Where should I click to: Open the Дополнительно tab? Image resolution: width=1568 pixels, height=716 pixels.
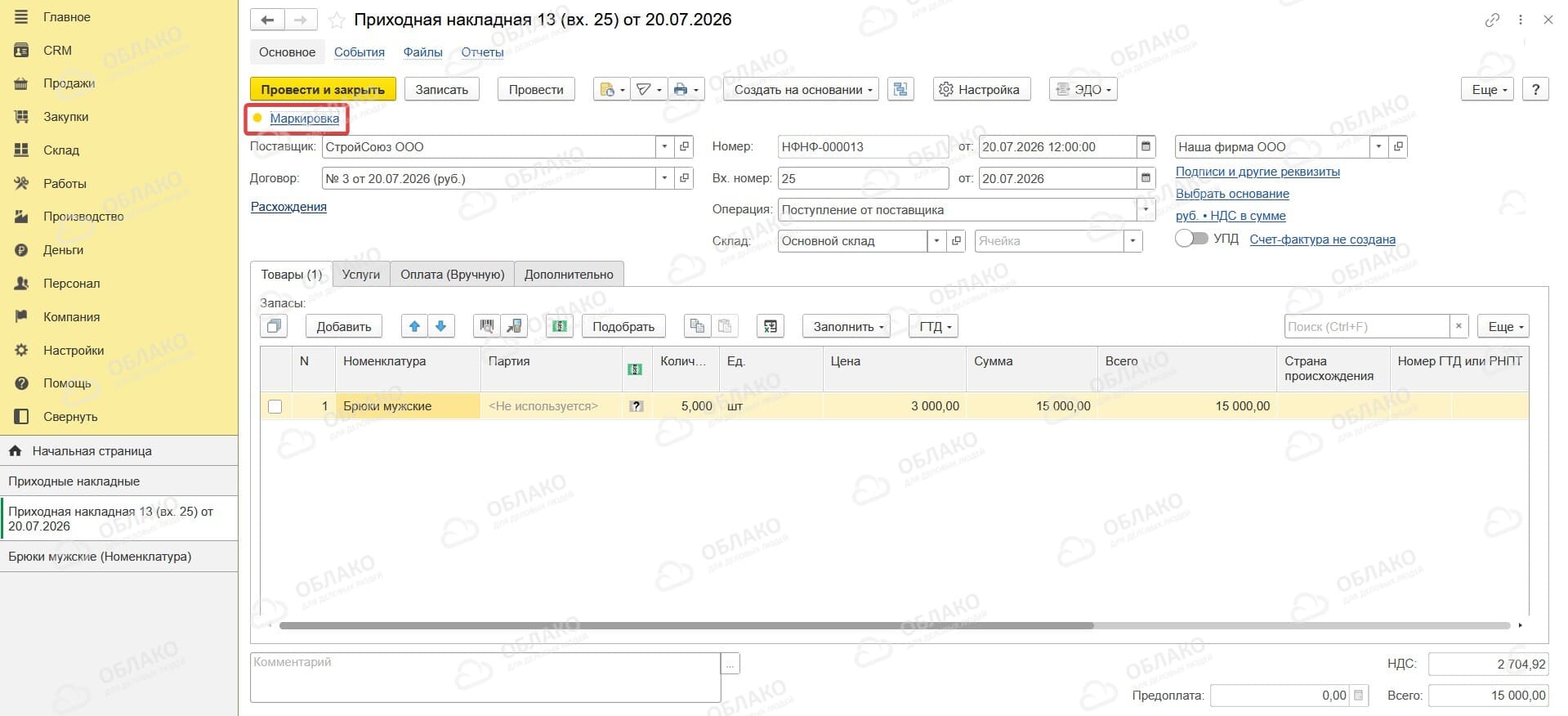pos(569,275)
